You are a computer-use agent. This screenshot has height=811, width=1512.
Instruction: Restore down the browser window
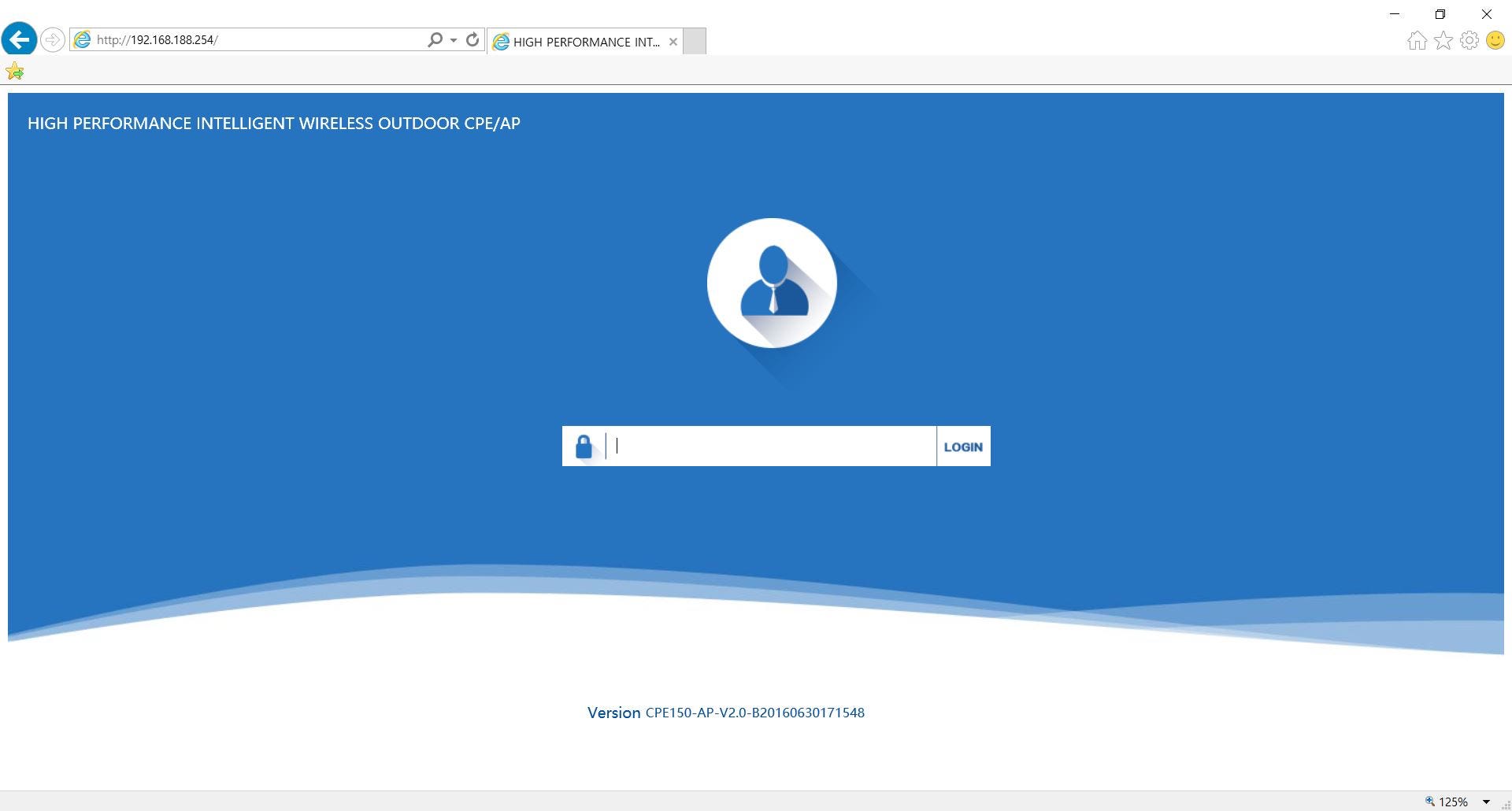(1440, 13)
